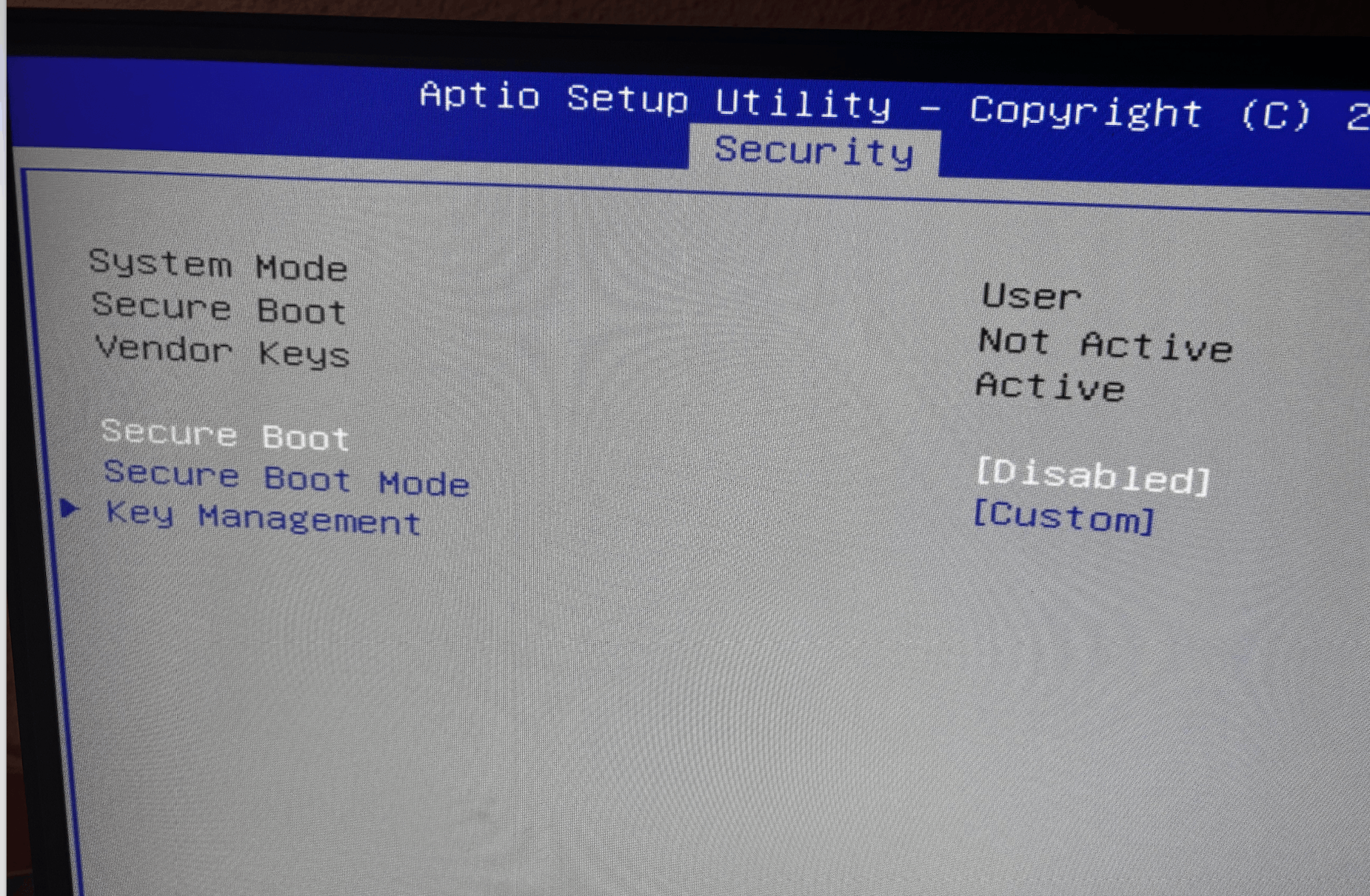Click the Active status of Vendor Keys
The width and height of the screenshot is (1370, 896).
pos(1050,387)
